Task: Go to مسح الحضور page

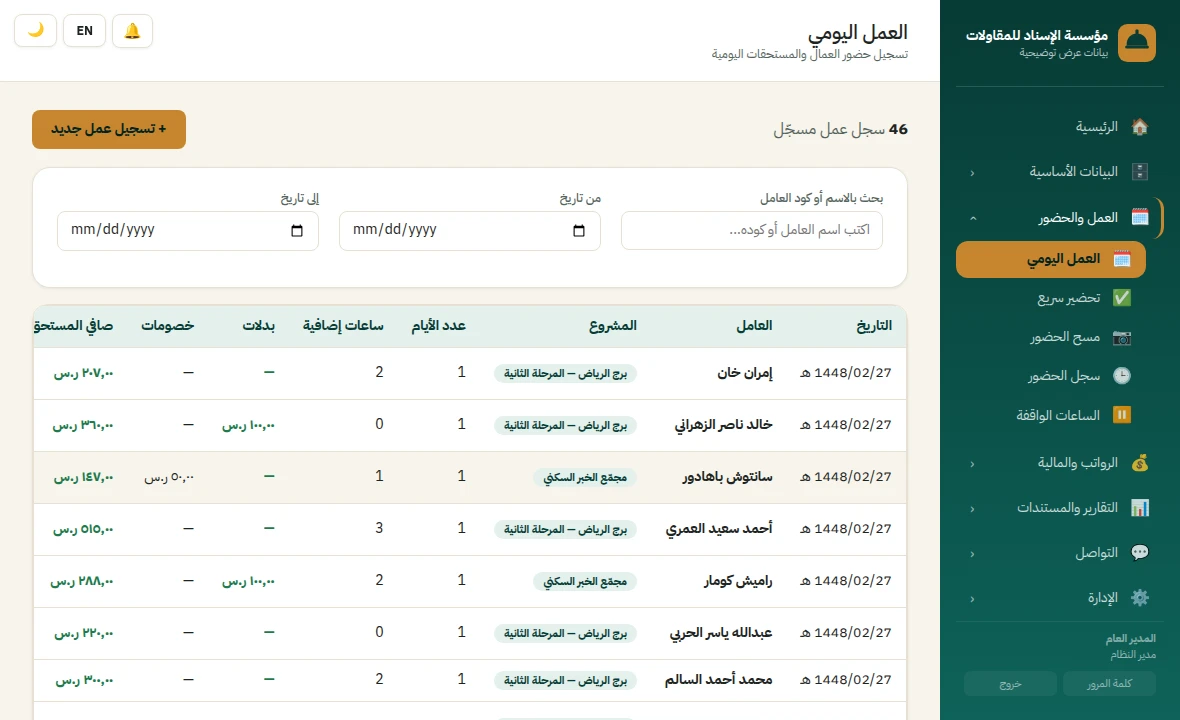Action: point(1051,337)
